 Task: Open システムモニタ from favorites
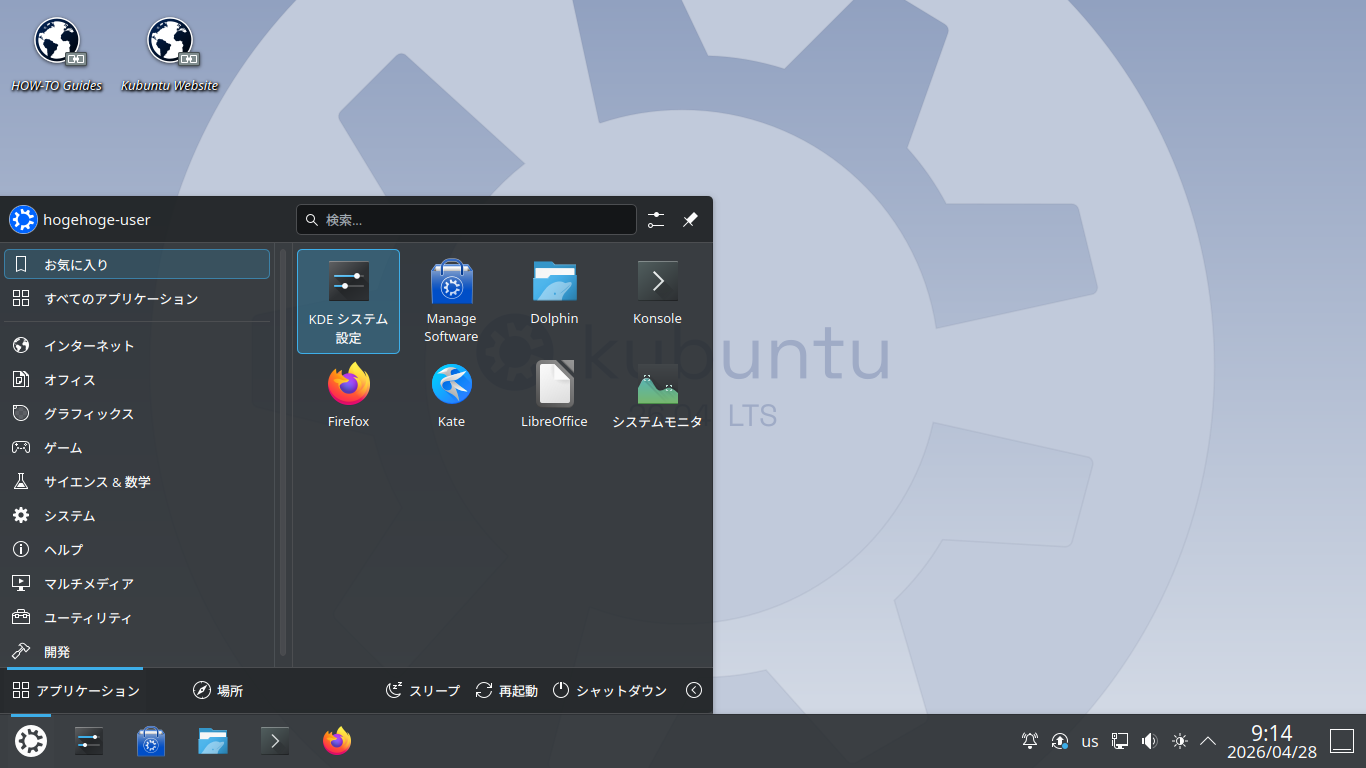(657, 393)
